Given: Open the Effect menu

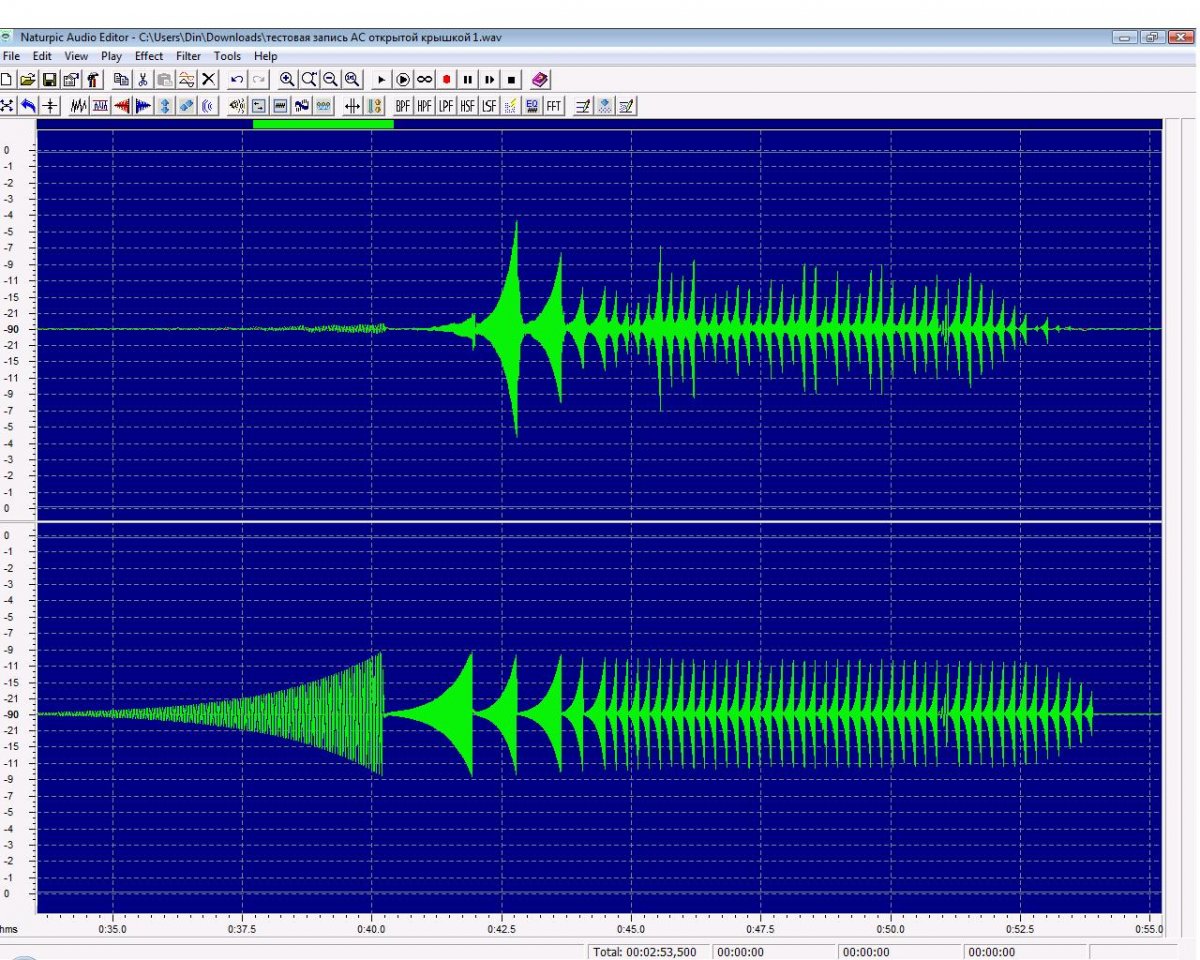Looking at the screenshot, I should 149,56.
